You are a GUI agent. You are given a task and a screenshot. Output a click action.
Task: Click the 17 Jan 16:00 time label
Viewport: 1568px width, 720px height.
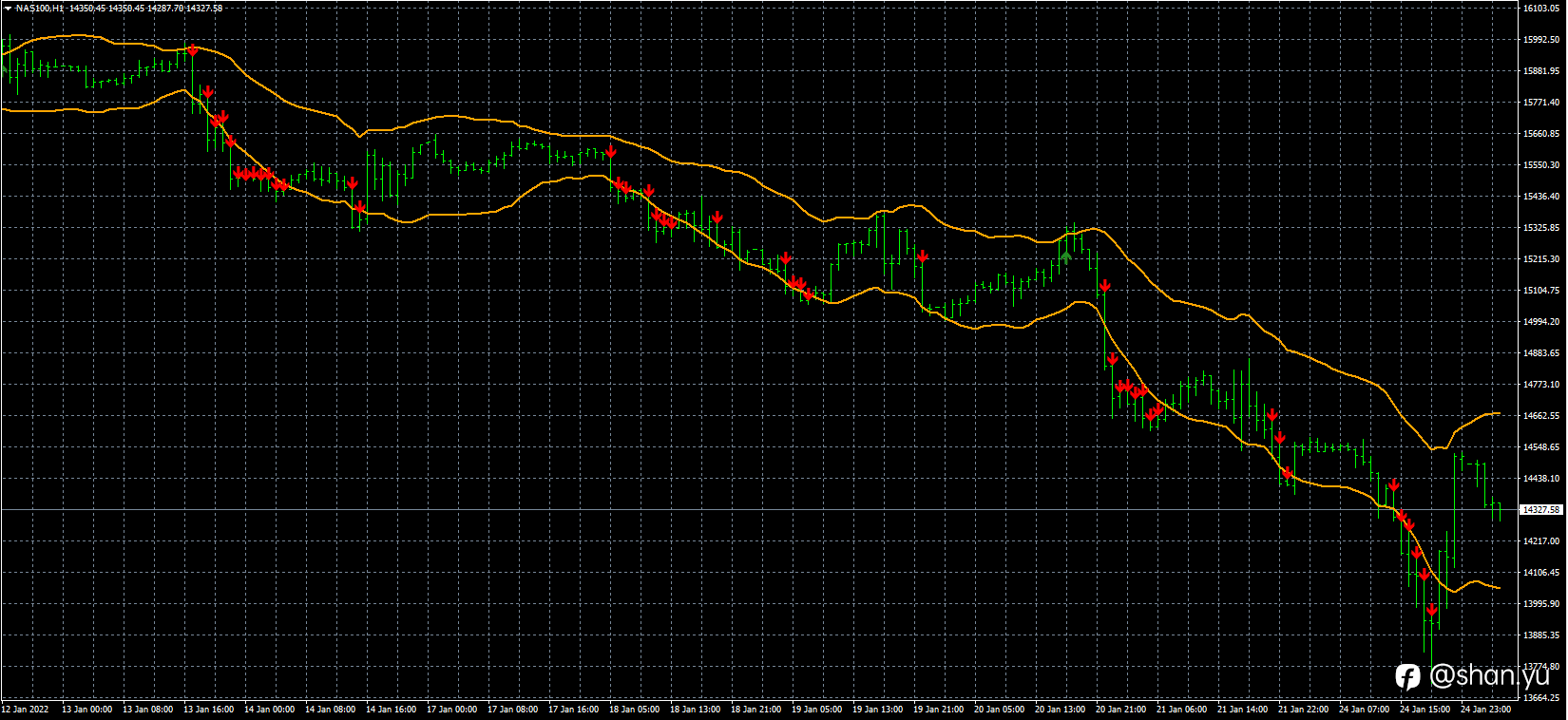[573, 709]
